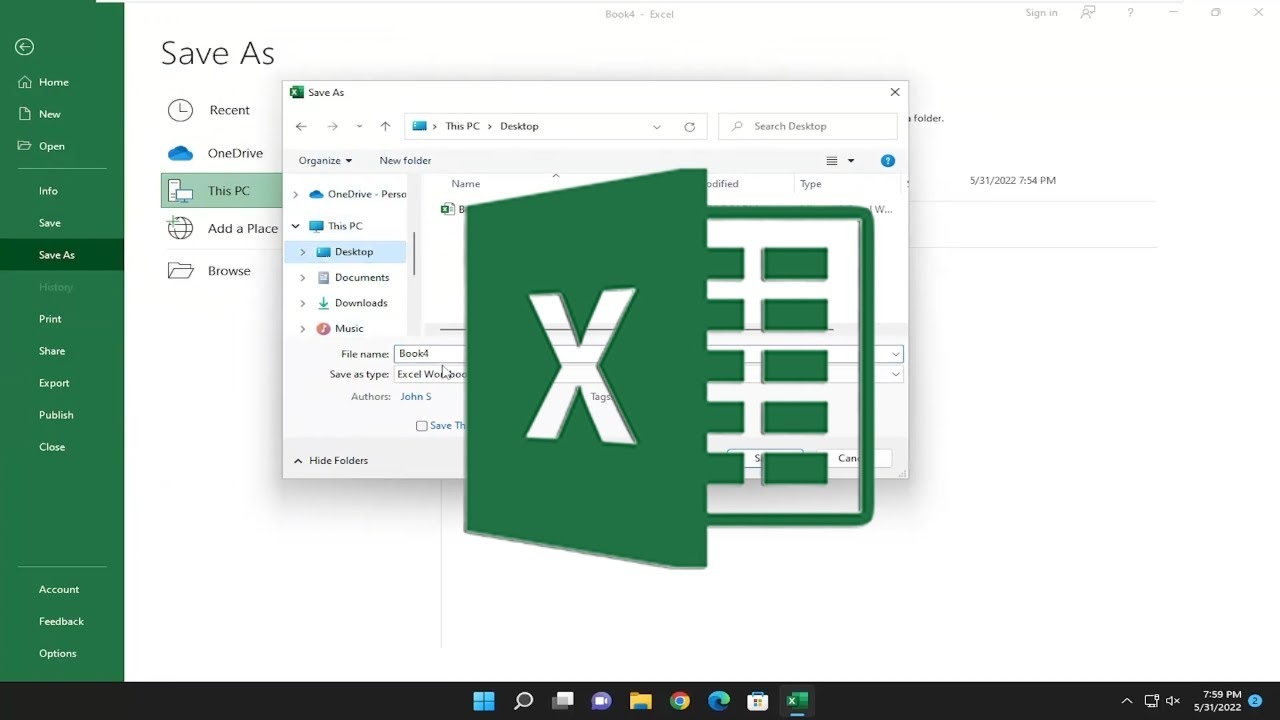The image size is (1280, 720).
Task: Select Export in the left menu
Action: pyautogui.click(x=54, y=383)
